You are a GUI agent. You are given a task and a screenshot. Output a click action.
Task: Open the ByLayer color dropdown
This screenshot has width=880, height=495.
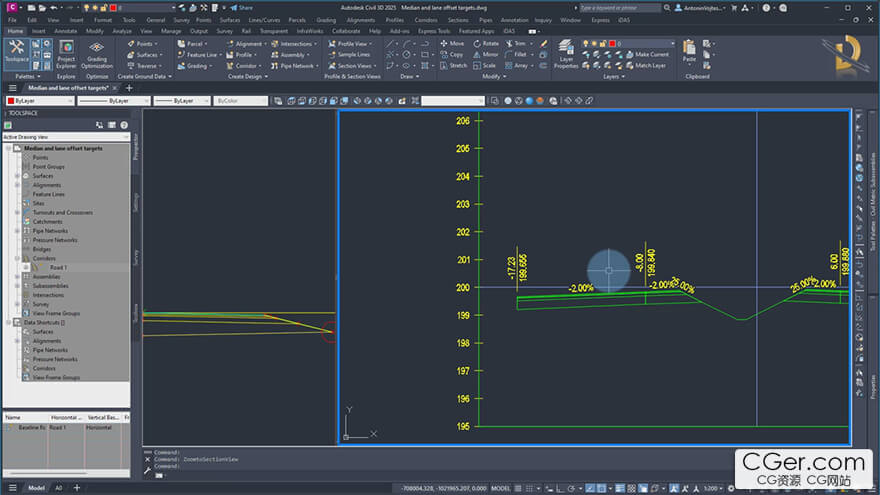[x=40, y=100]
